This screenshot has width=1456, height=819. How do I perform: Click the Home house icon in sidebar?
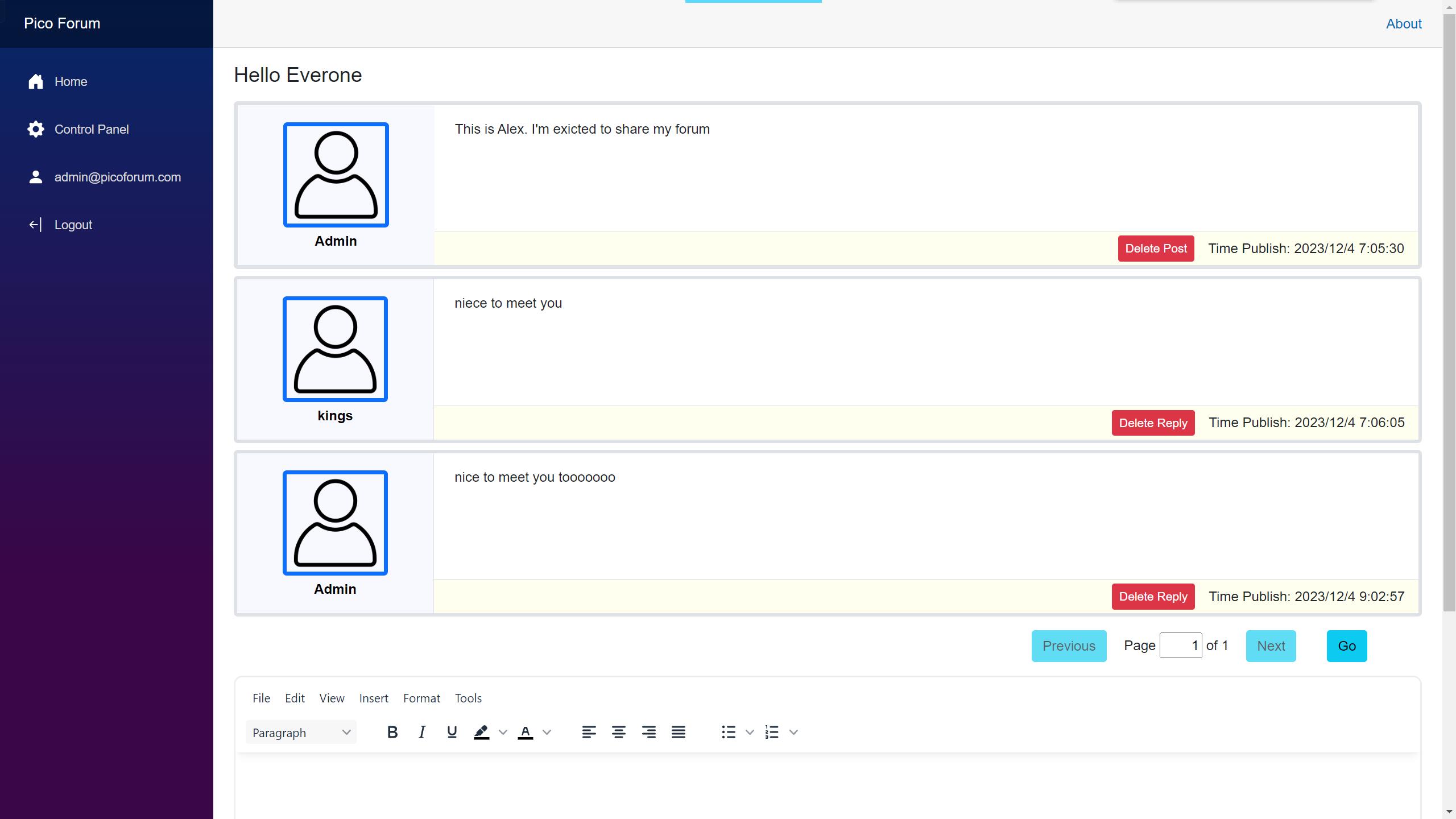(36, 81)
